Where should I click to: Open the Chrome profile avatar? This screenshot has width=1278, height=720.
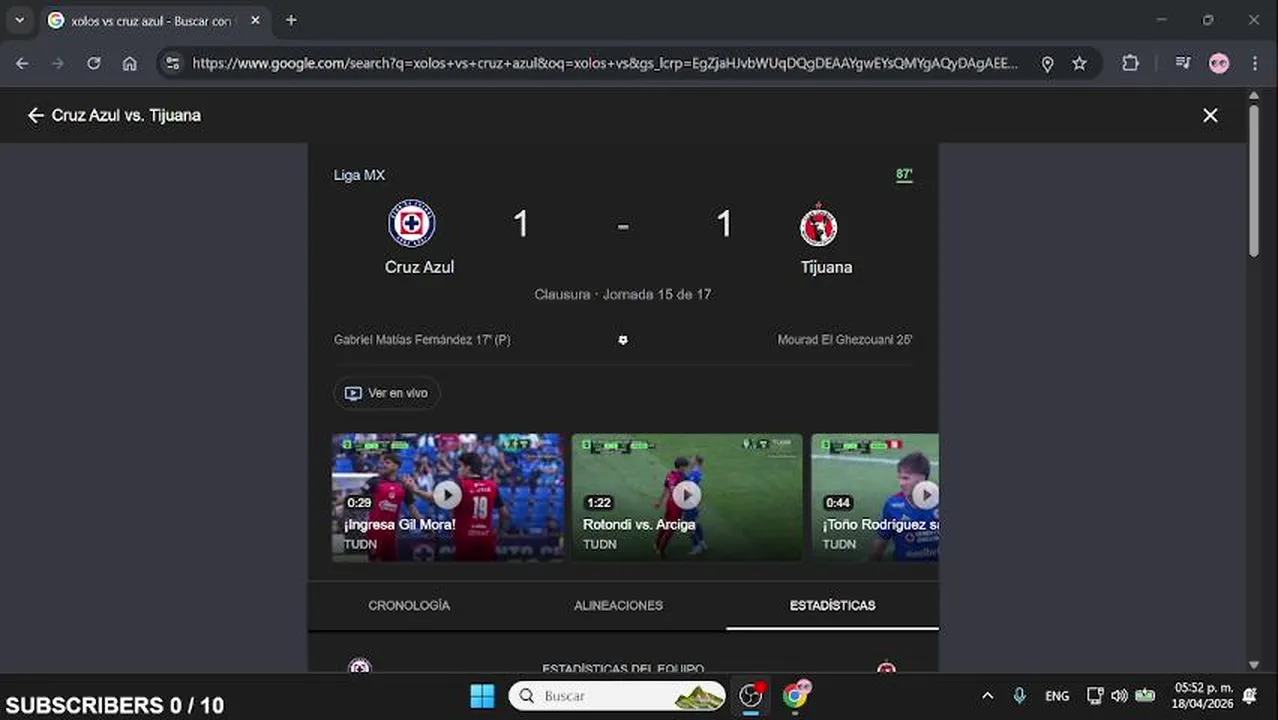(1218, 63)
